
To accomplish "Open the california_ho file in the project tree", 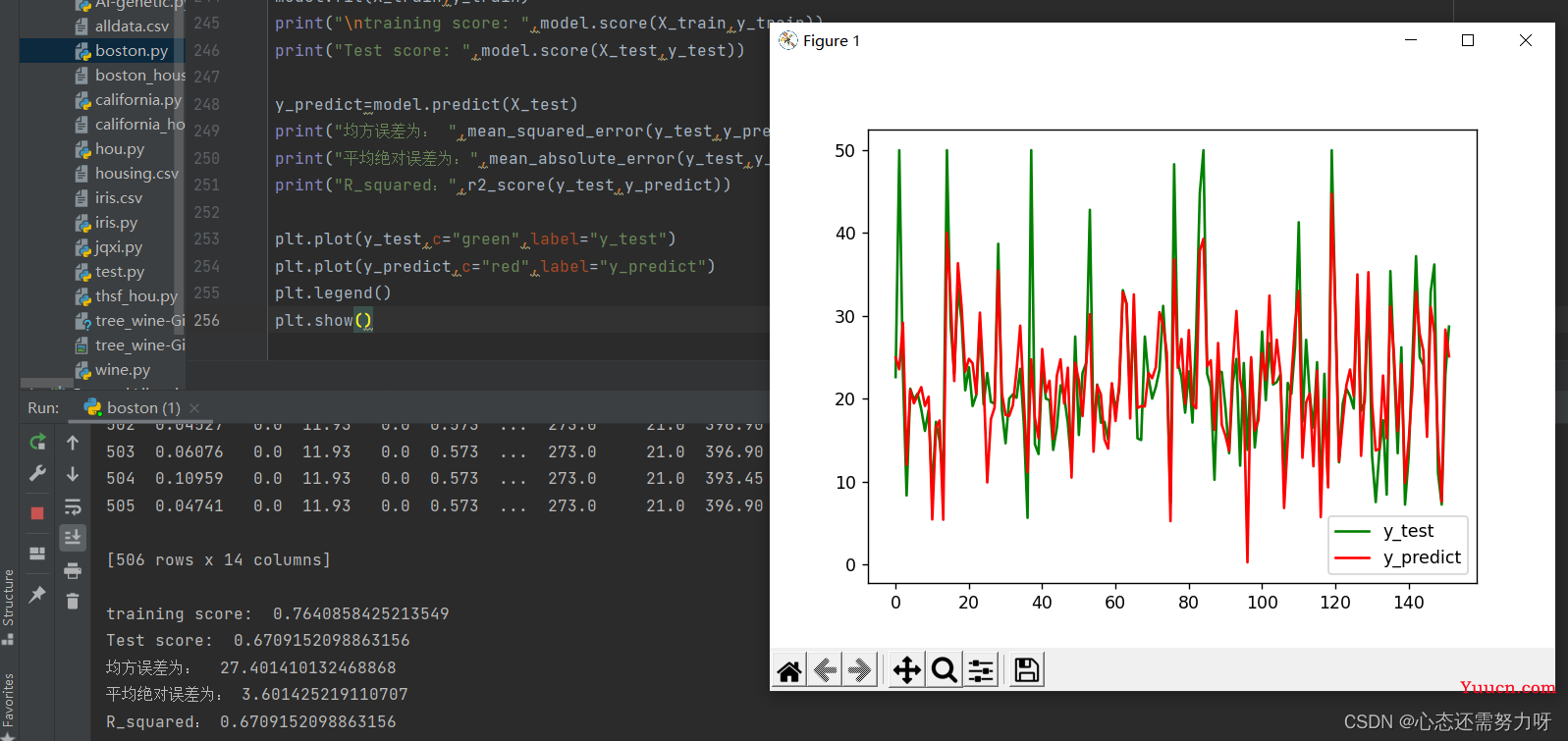I will [140, 125].
